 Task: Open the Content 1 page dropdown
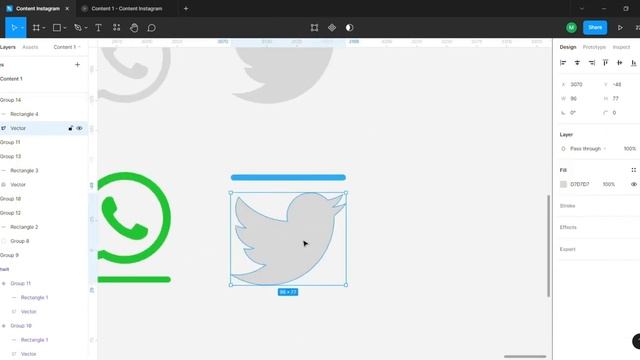pos(67,47)
